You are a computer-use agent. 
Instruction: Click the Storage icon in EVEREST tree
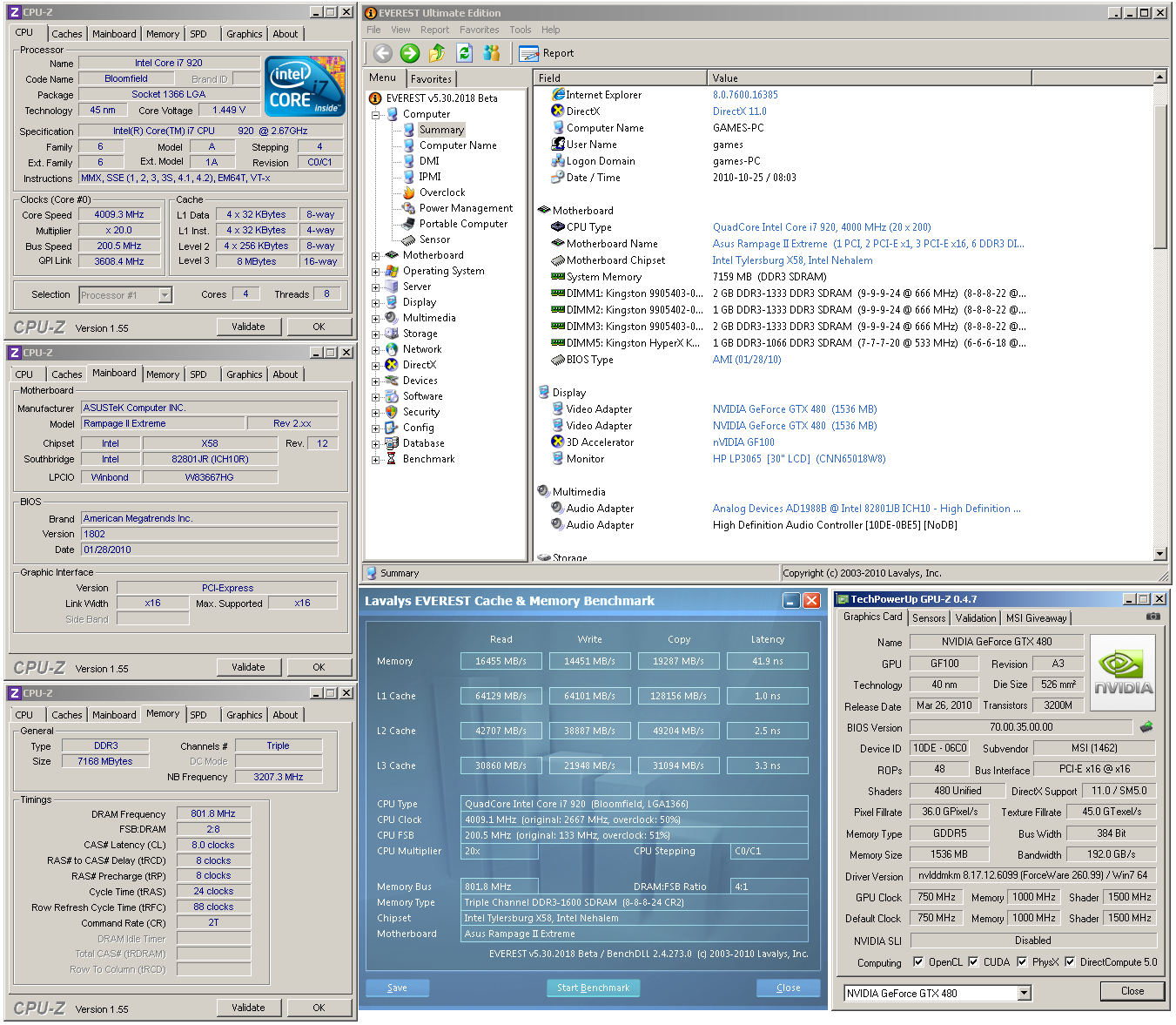392,334
